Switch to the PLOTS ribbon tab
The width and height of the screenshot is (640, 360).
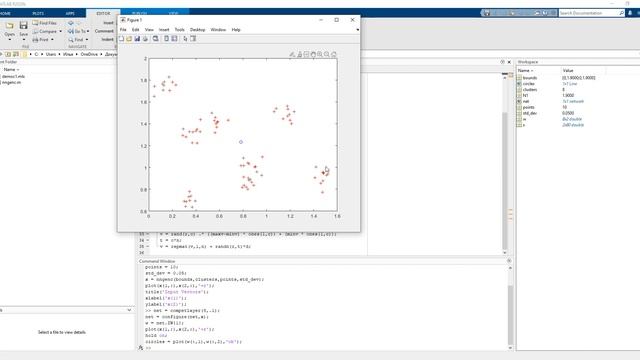point(38,13)
